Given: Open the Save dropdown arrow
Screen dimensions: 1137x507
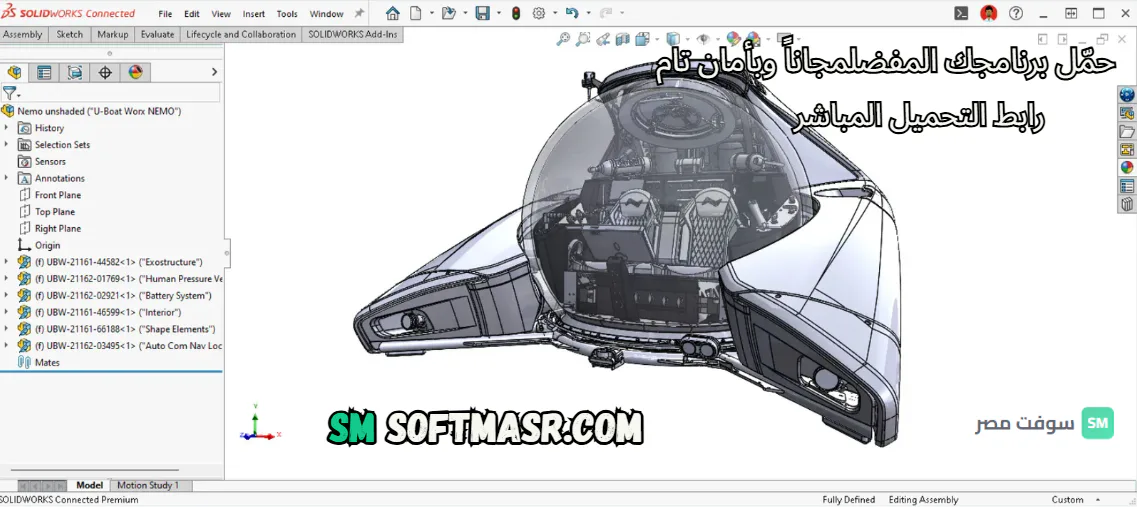Looking at the screenshot, I should pos(499,13).
